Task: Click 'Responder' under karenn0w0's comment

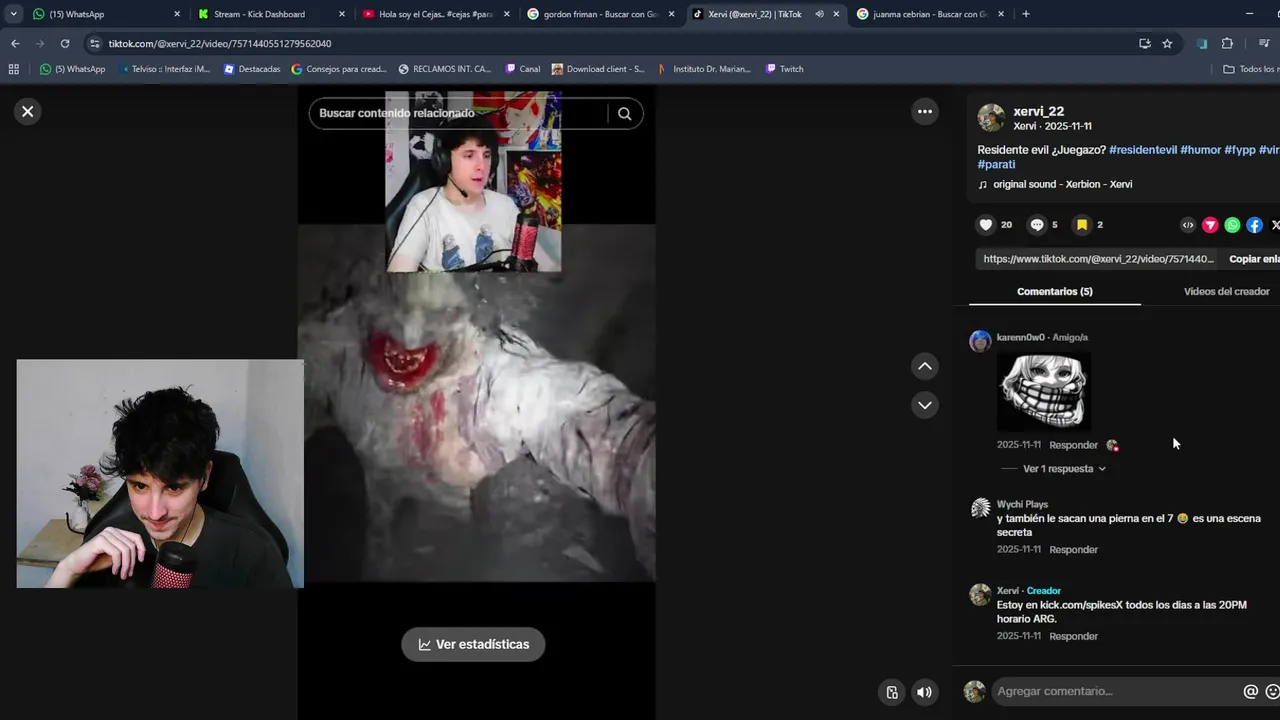Action: click(1073, 445)
